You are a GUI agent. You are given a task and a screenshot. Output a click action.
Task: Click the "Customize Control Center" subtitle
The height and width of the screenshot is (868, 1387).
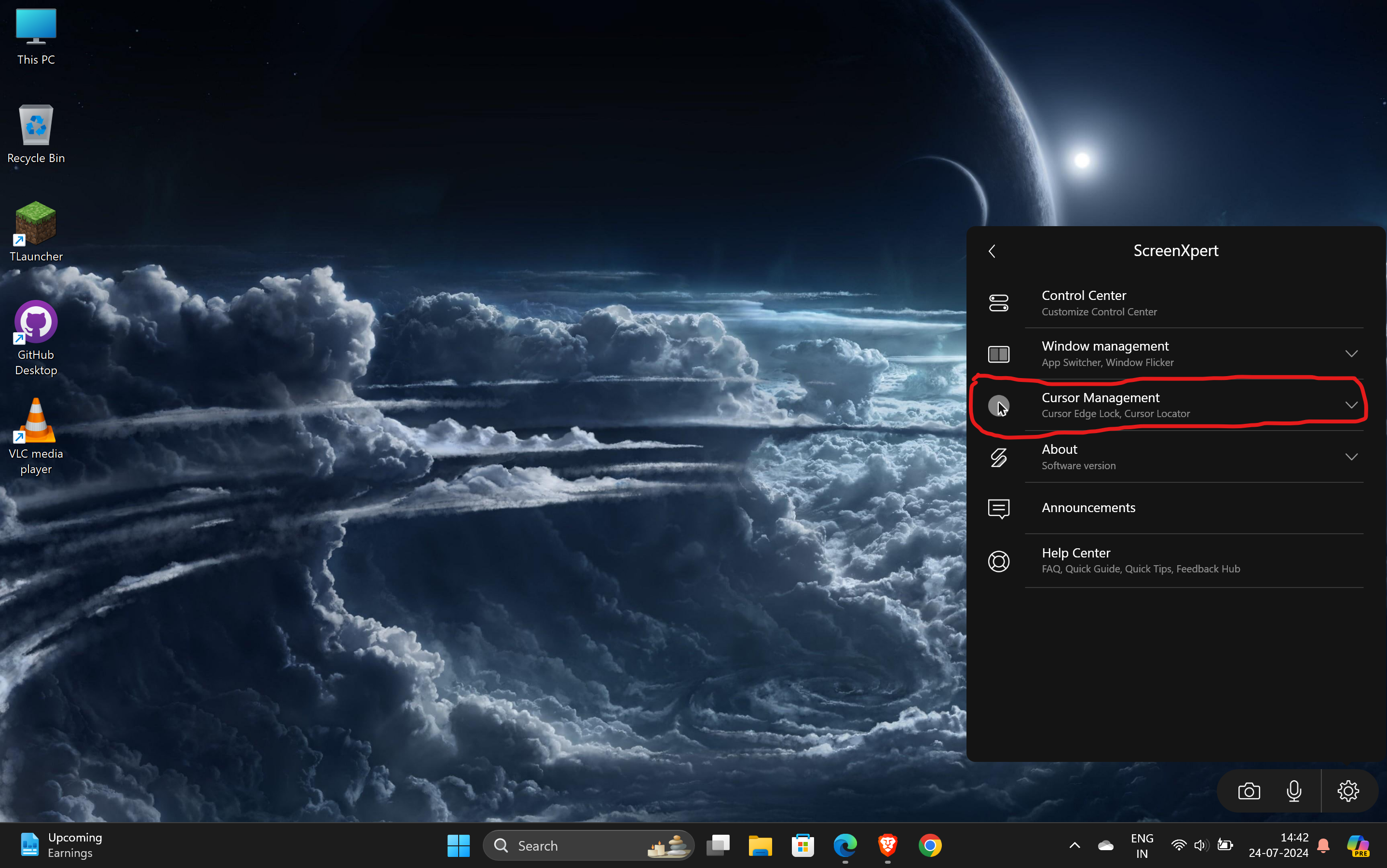click(1099, 312)
